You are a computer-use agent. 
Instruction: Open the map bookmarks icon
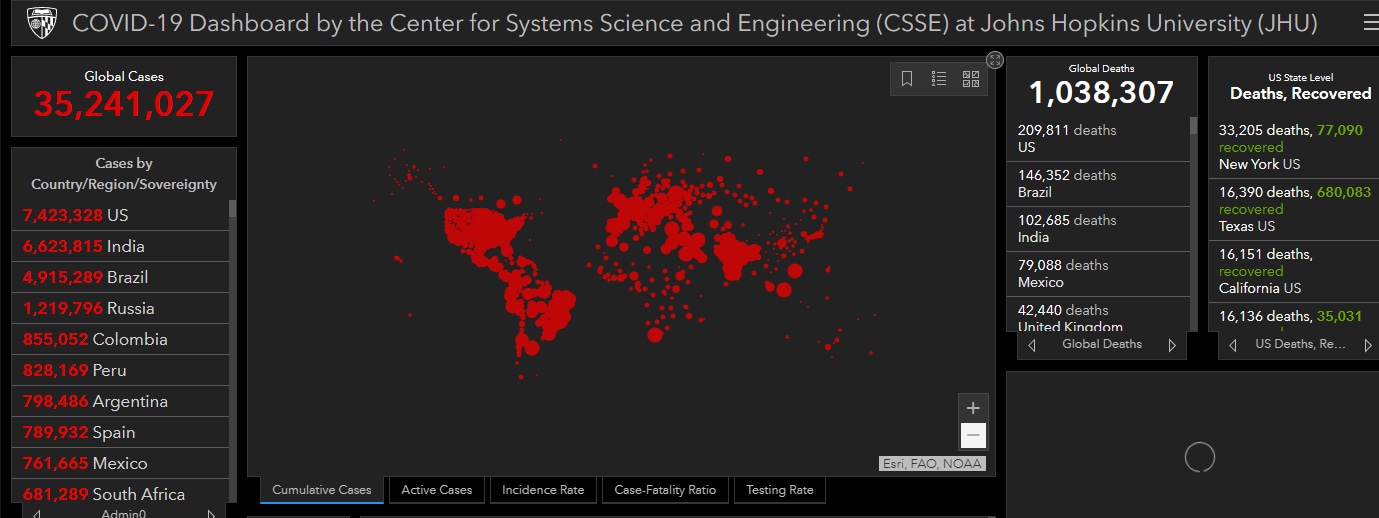[907, 79]
